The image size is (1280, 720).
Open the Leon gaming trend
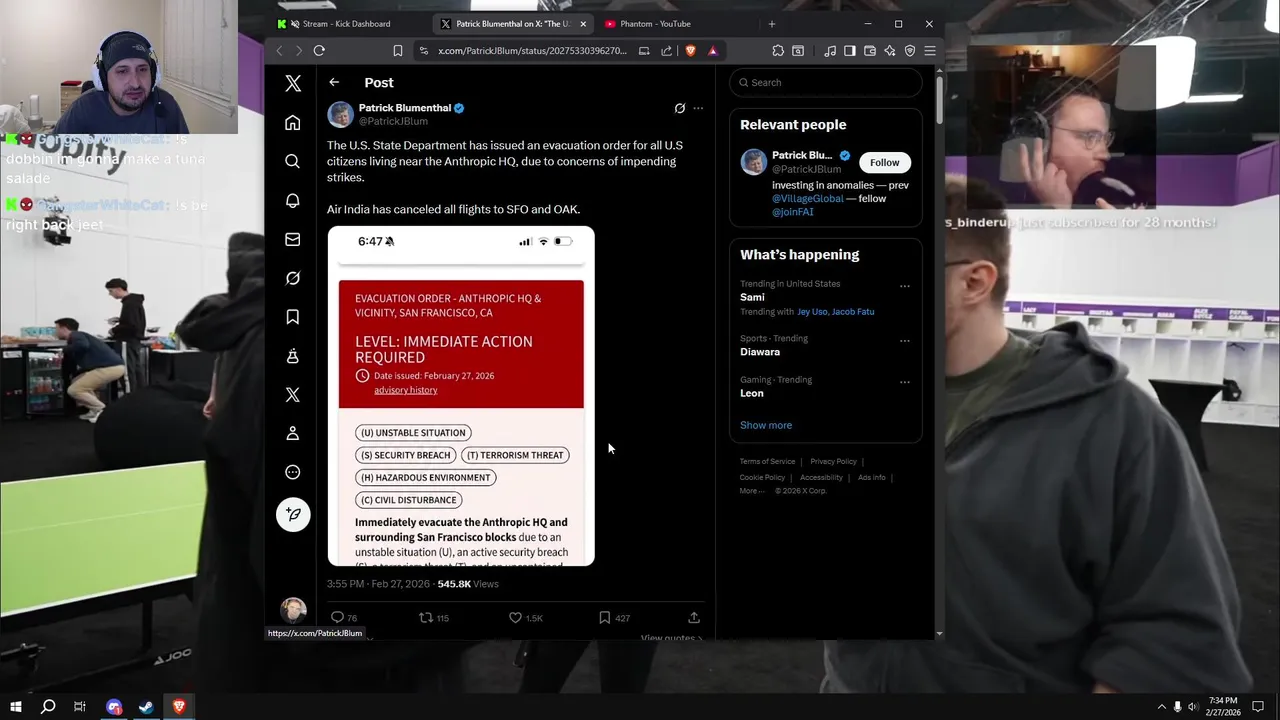752,393
